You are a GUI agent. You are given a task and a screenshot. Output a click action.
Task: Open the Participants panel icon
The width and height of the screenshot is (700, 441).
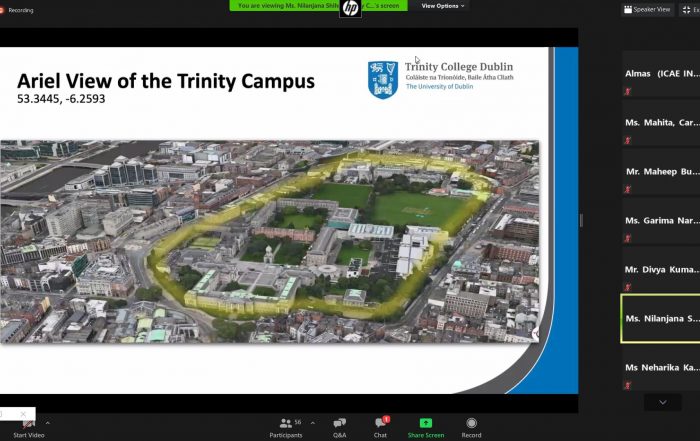285,423
